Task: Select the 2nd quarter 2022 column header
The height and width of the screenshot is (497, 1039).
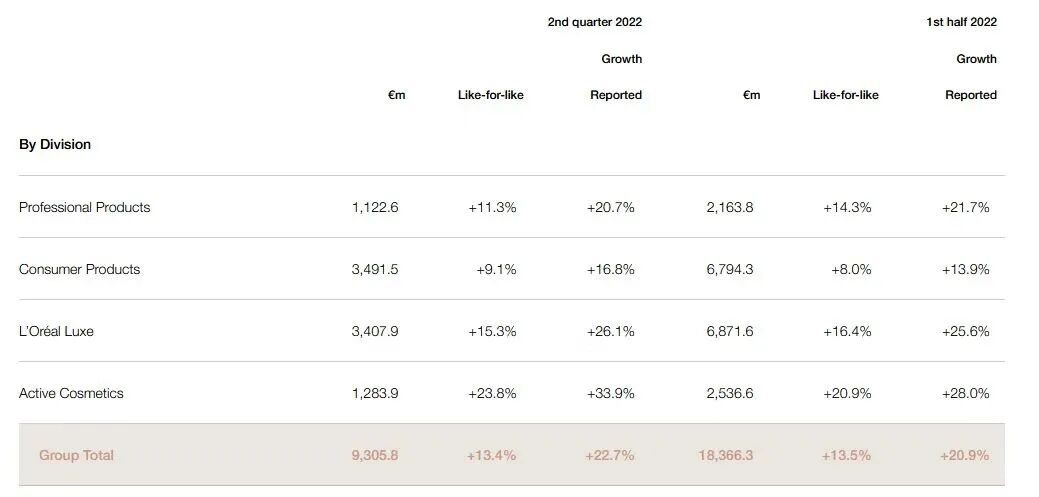Action: click(594, 22)
